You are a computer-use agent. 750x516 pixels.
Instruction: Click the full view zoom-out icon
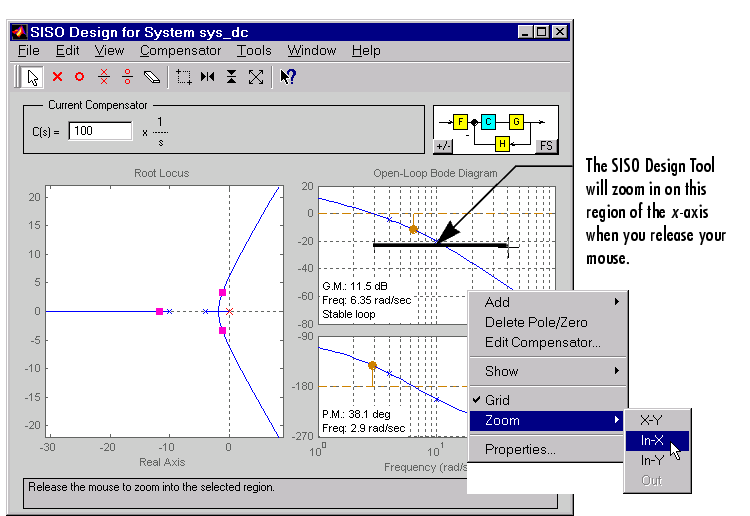pos(255,76)
